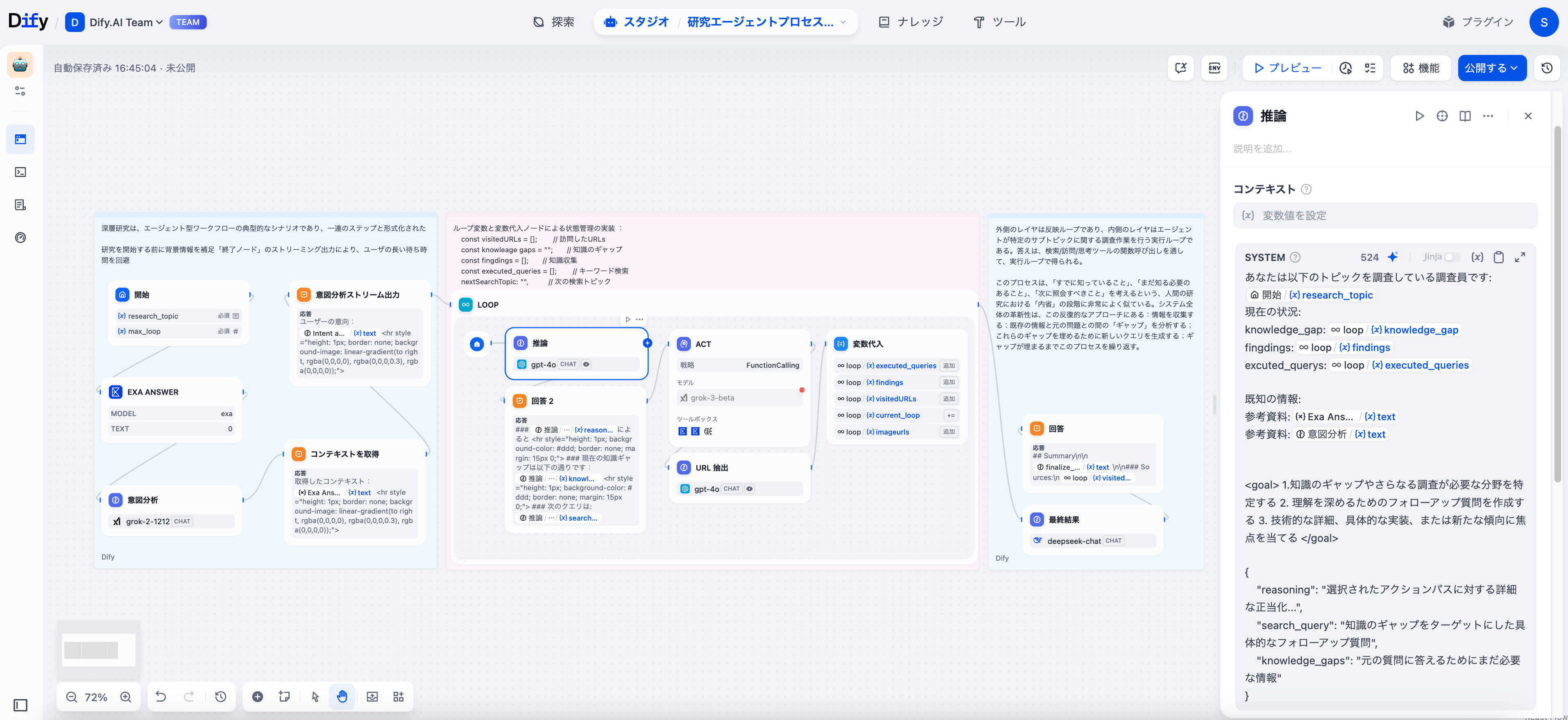The width and height of the screenshot is (1568, 720).
Task: Click the プレビュー button
Action: (1287, 68)
